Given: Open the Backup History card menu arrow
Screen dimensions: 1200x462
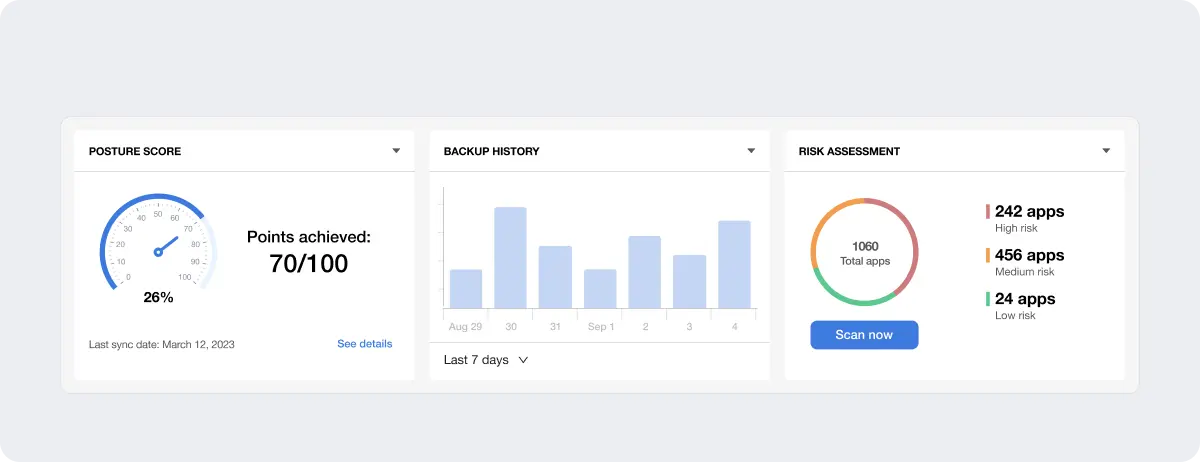Looking at the screenshot, I should click(x=751, y=151).
